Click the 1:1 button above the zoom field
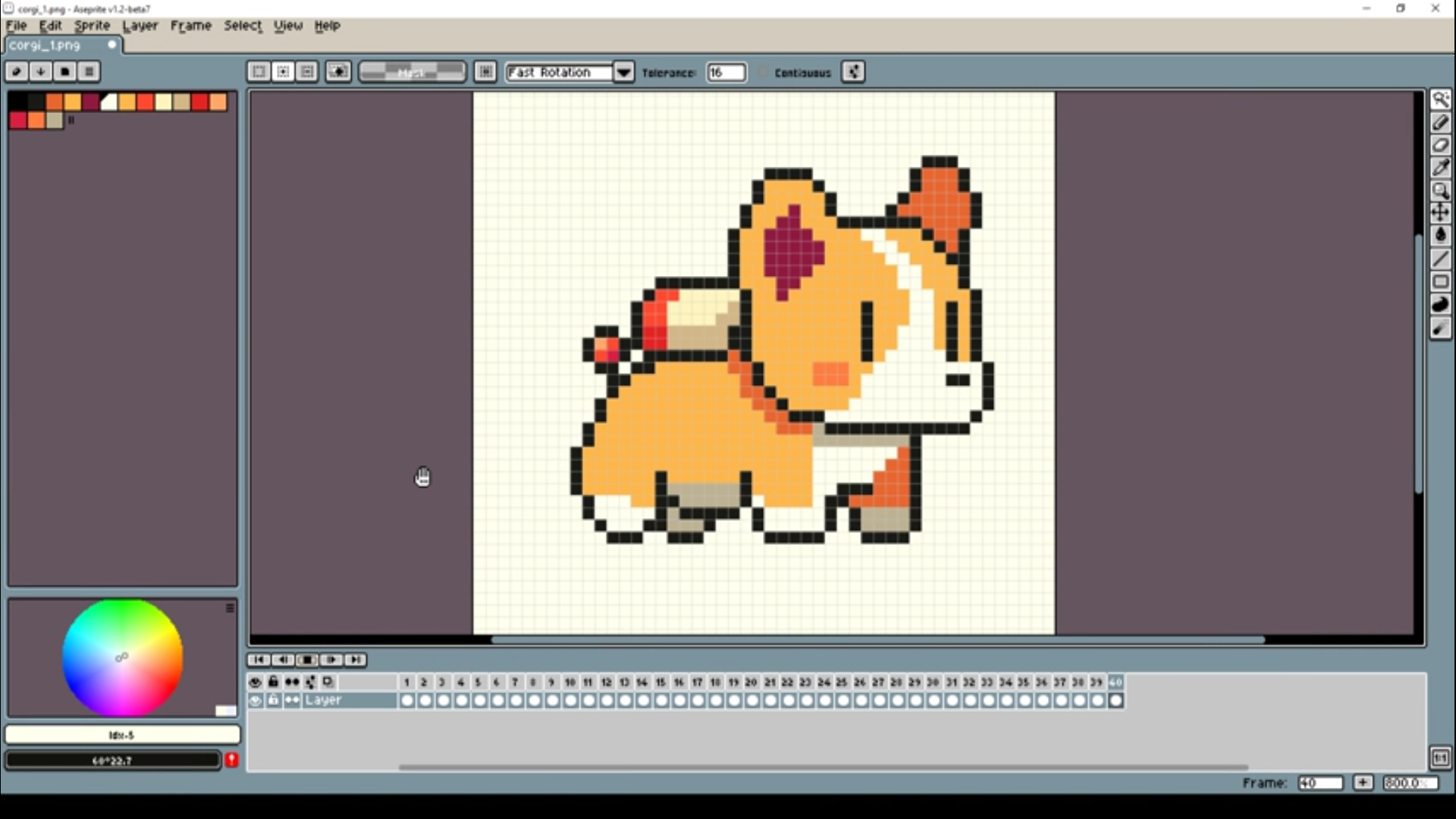The image size is (1456, 819). [1440, 758]
